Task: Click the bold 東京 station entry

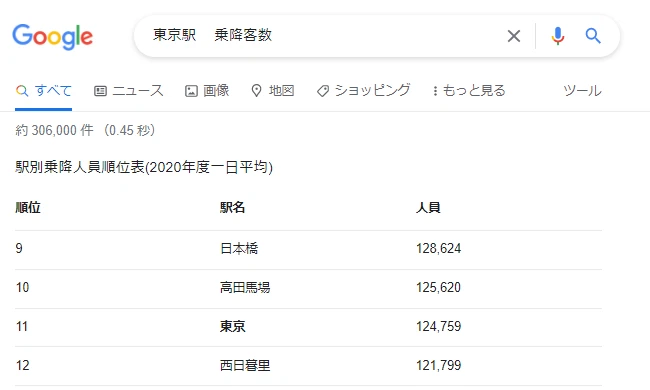Action: pos(233,327)
